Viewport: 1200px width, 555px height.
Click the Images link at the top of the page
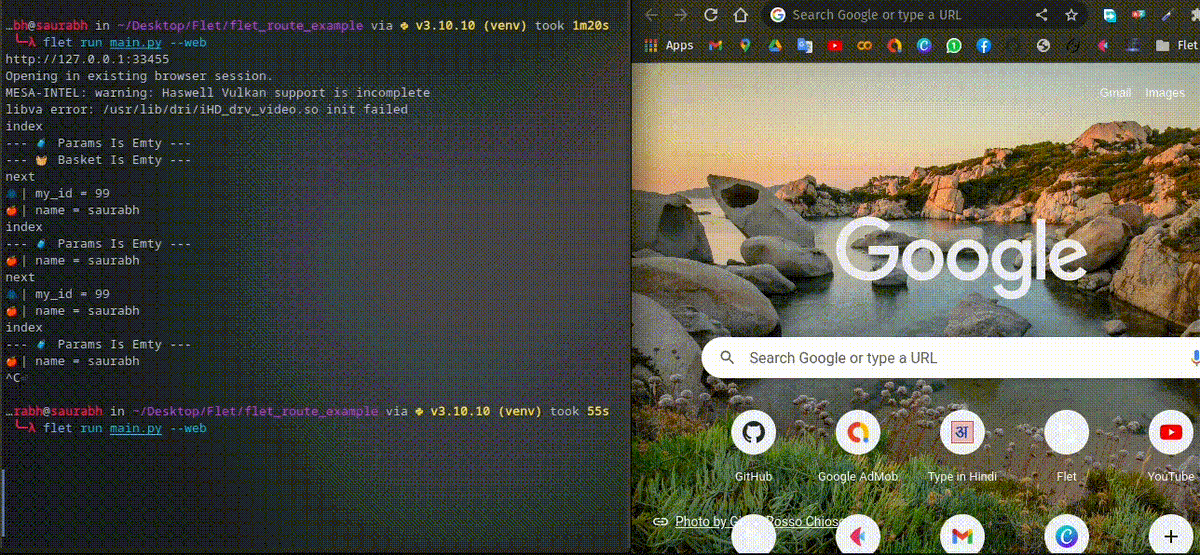point(1164,93)
